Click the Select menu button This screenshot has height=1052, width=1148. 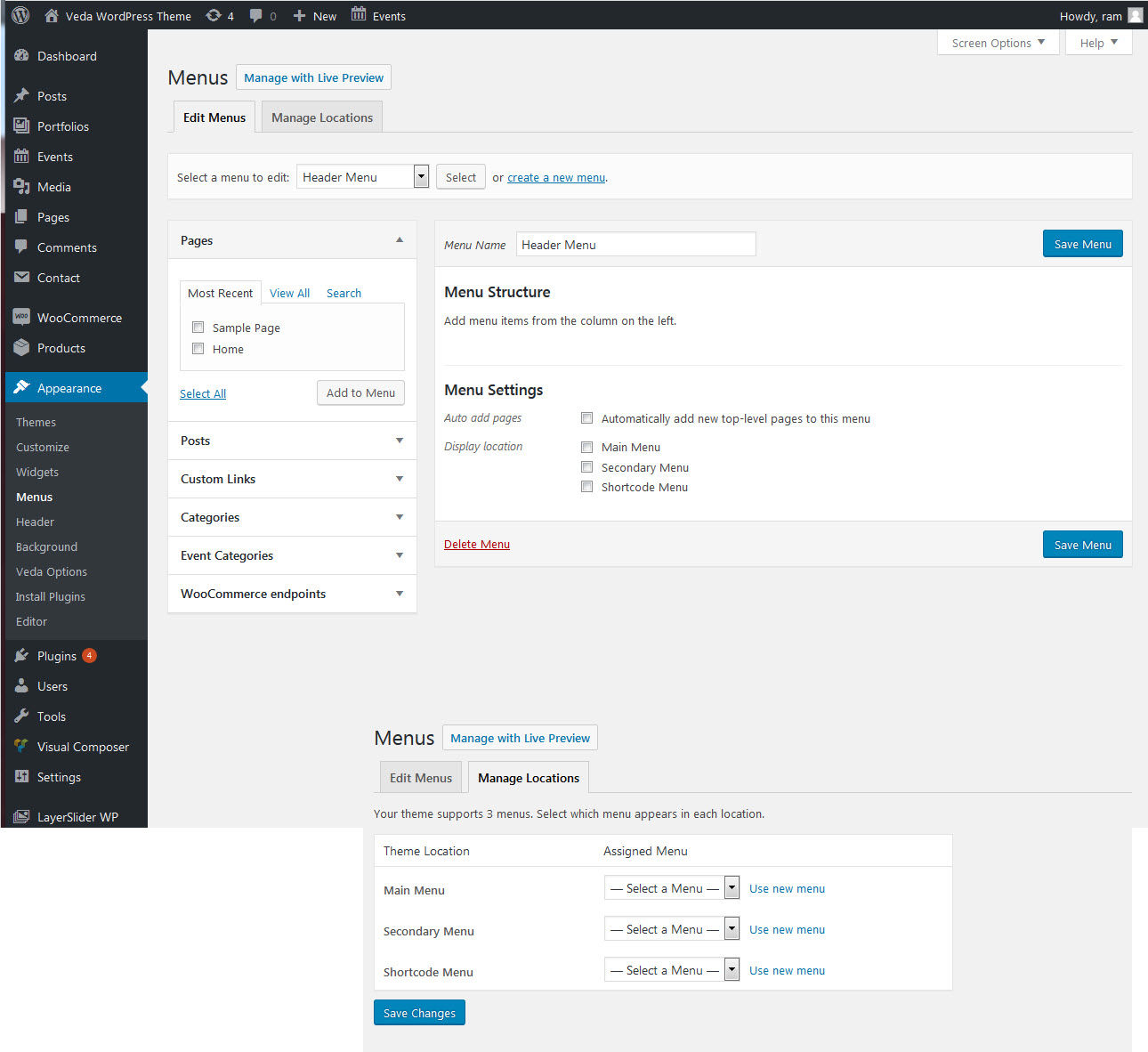[461, 176]
